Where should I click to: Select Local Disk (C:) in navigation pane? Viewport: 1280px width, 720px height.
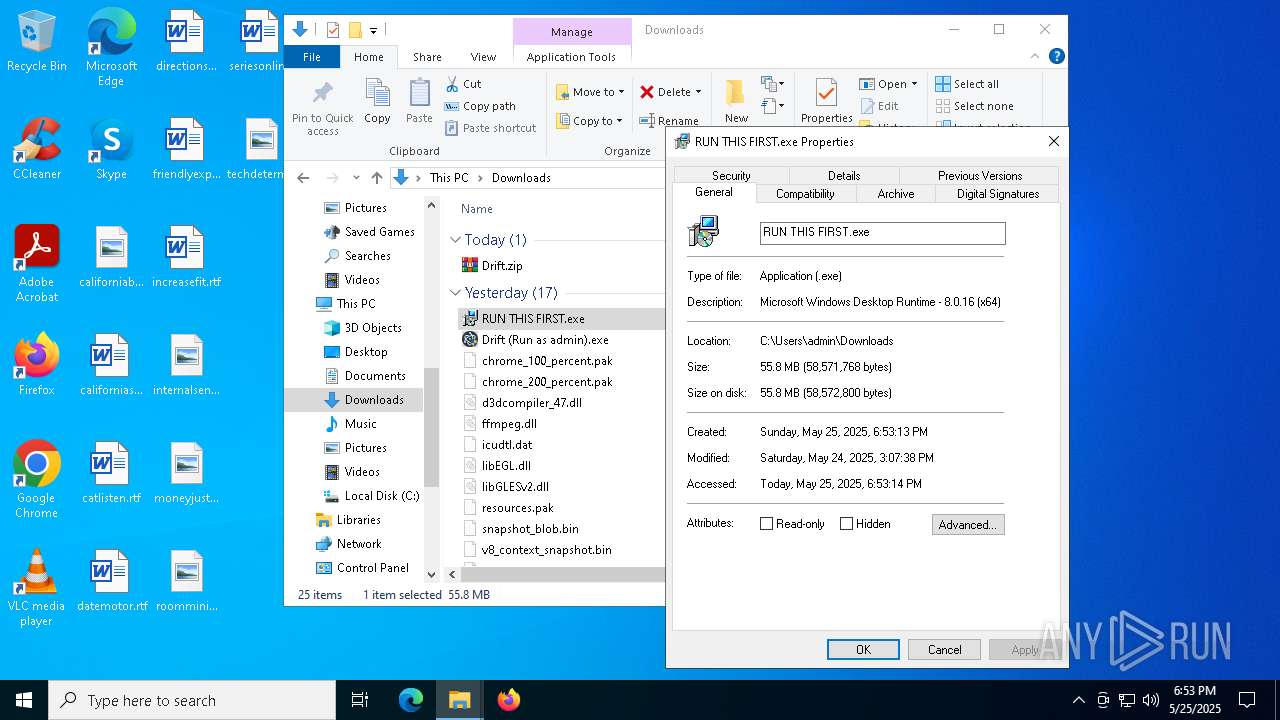(x=371, y=496)
